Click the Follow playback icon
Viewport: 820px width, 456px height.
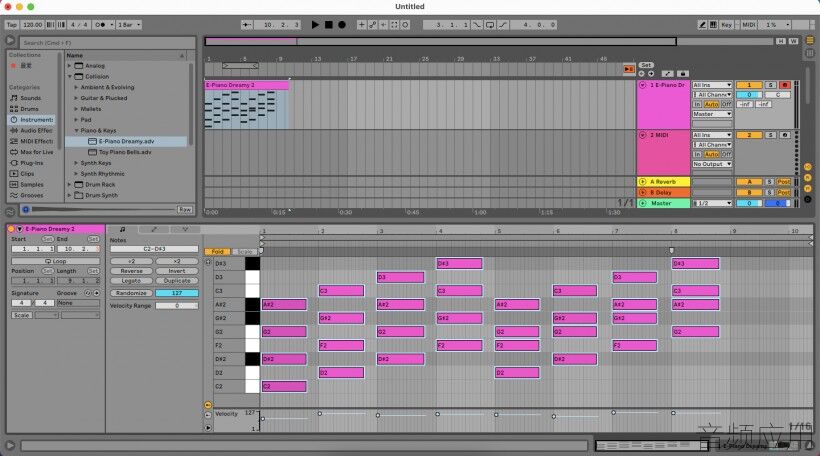[247, 25]
